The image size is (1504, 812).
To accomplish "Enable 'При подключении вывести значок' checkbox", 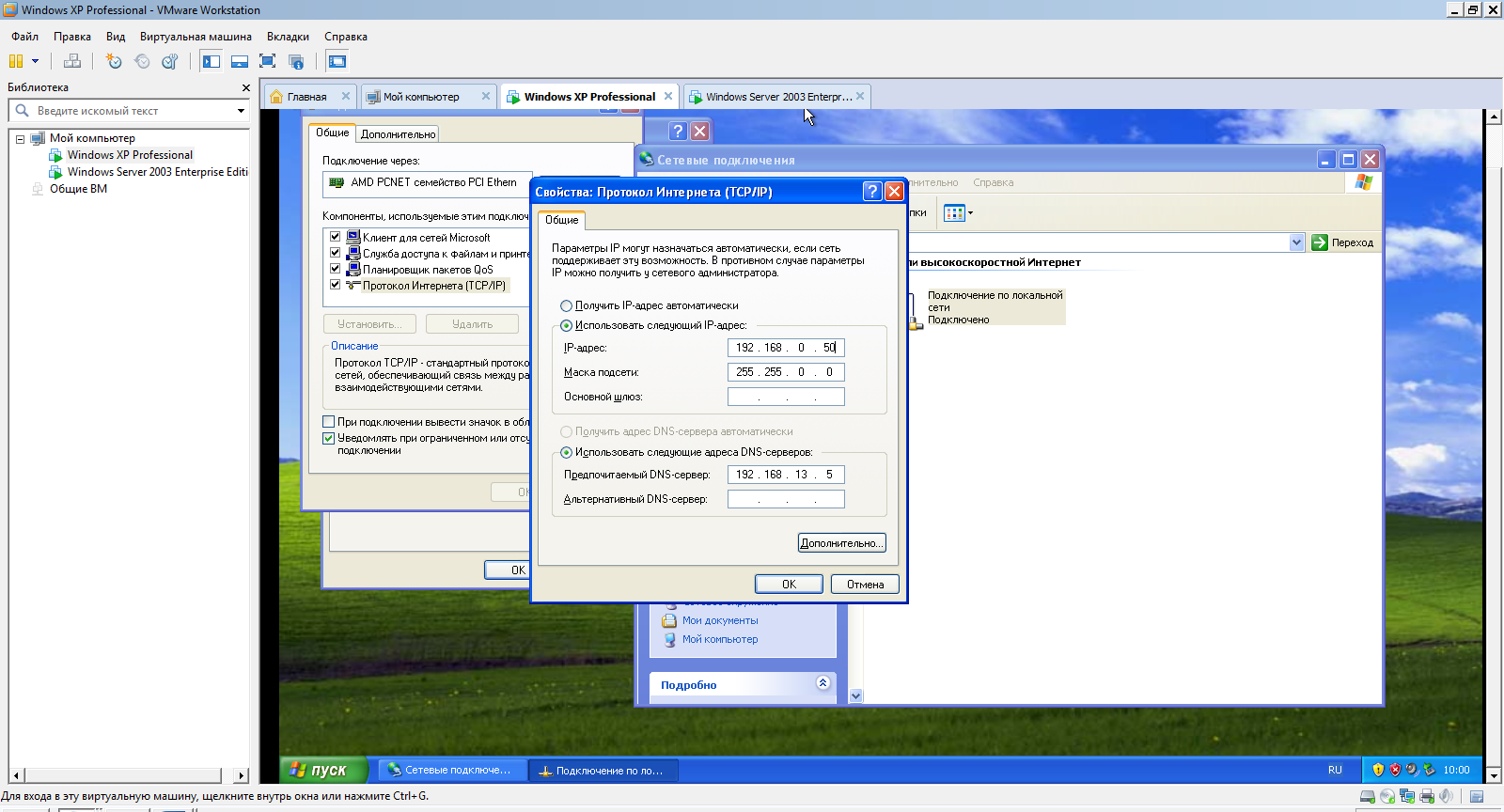I will 328,422.
